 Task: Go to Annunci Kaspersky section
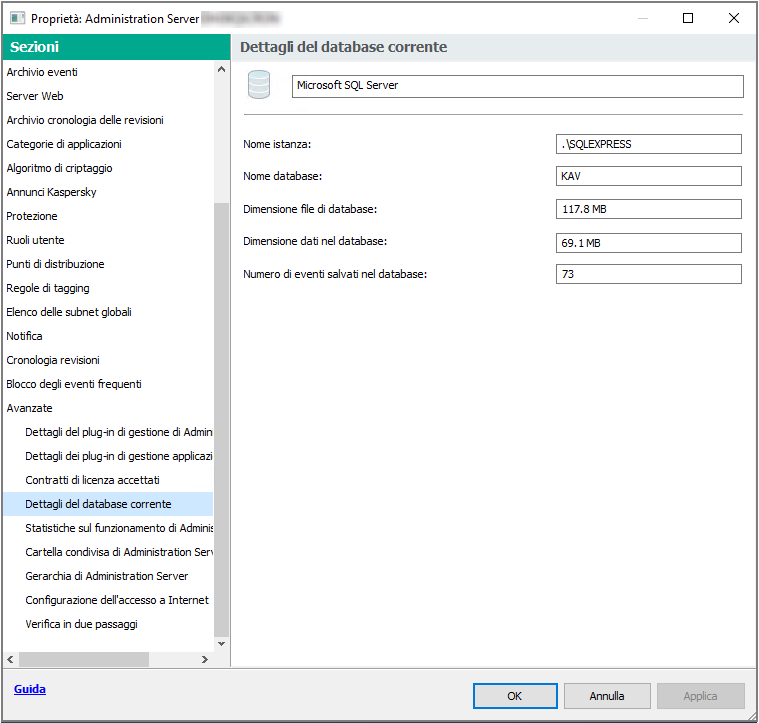pyautogui.click(x=51, y=192)
